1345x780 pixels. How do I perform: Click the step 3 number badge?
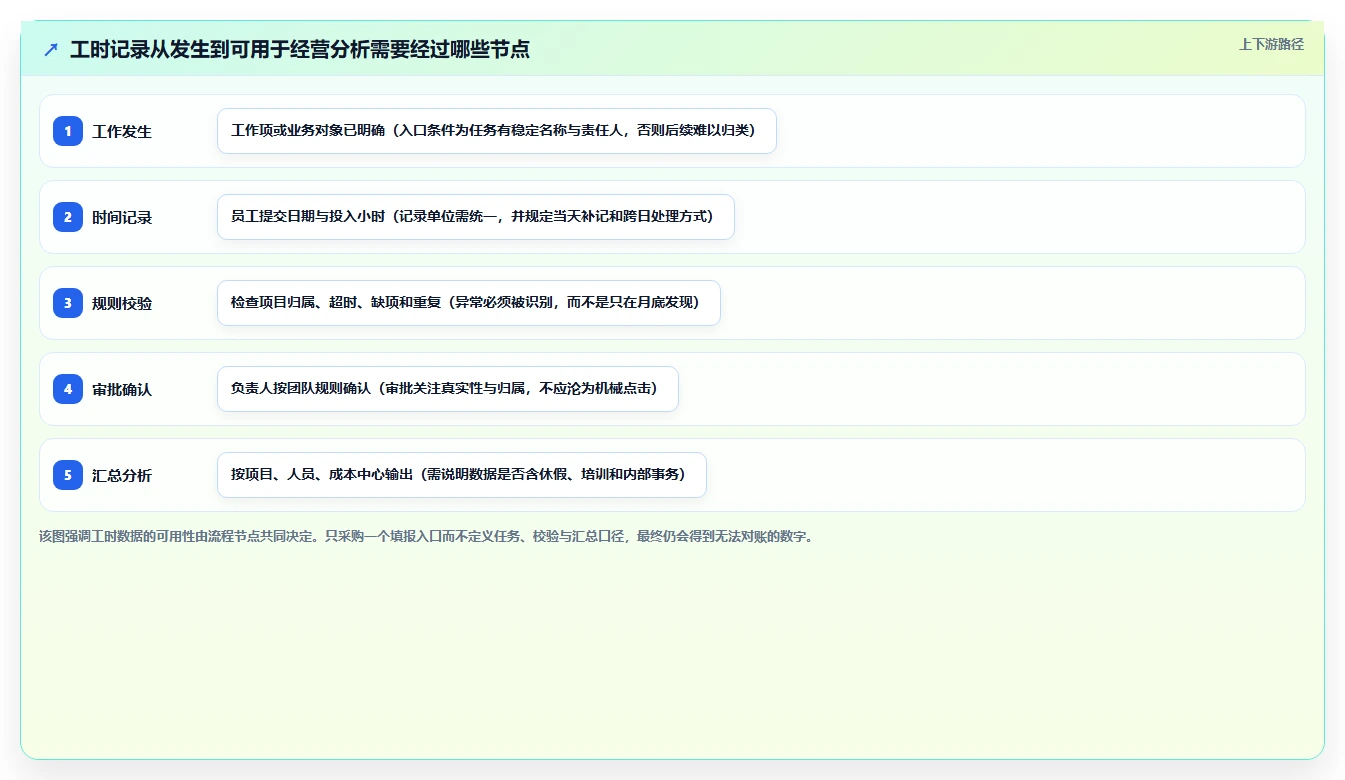[x=68, y=302]
